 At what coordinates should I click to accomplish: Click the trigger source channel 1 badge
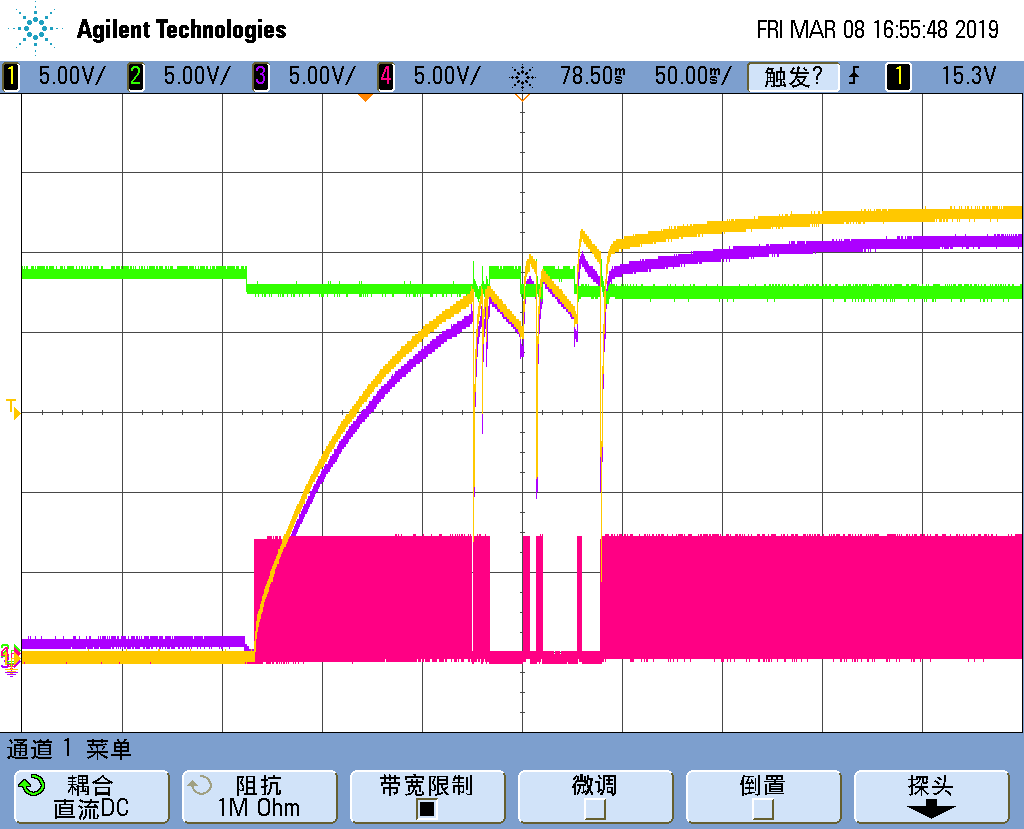point(898,76)
